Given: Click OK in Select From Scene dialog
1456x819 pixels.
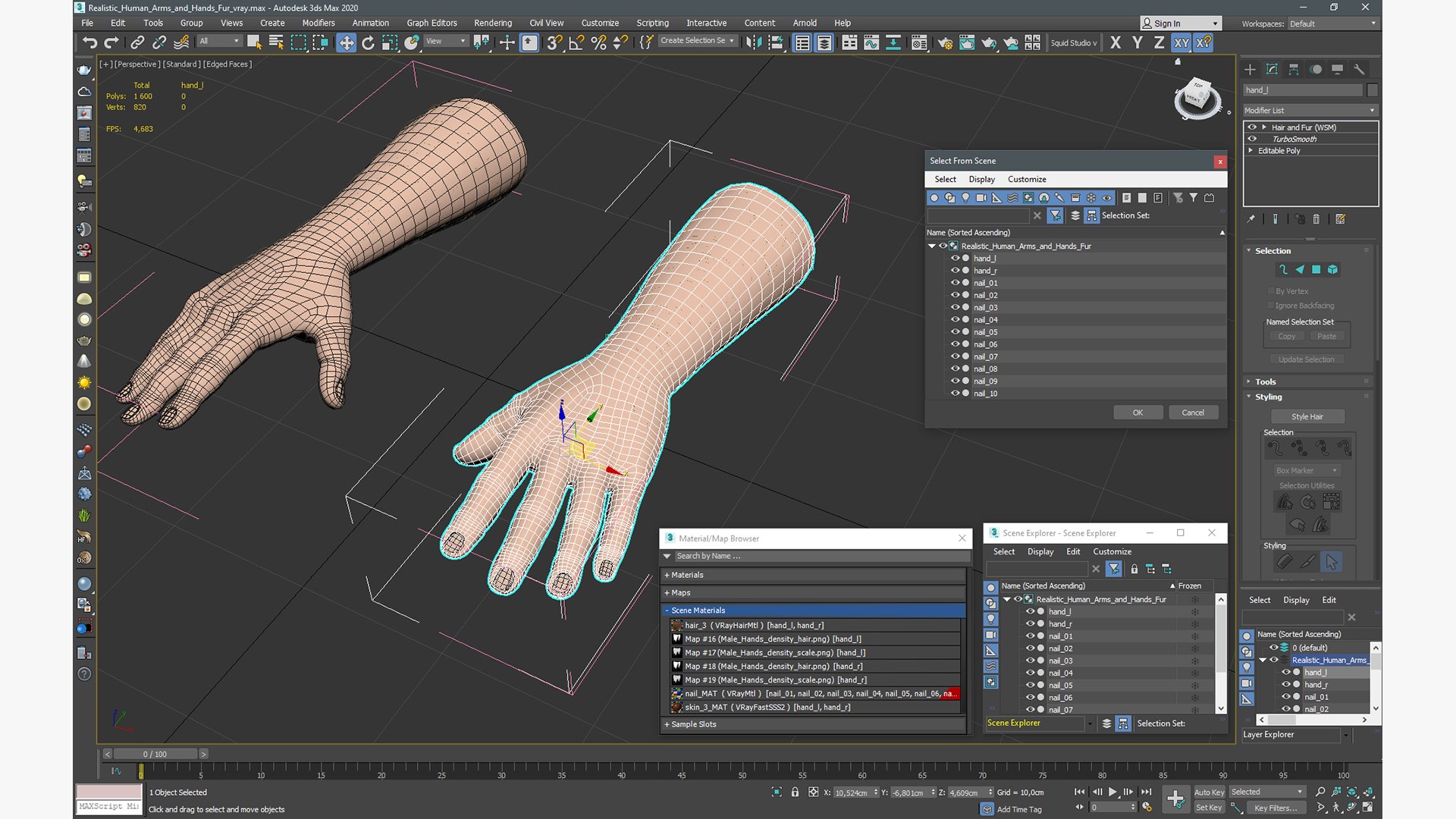Looking at the screenshot, I should pos(1137,413).
